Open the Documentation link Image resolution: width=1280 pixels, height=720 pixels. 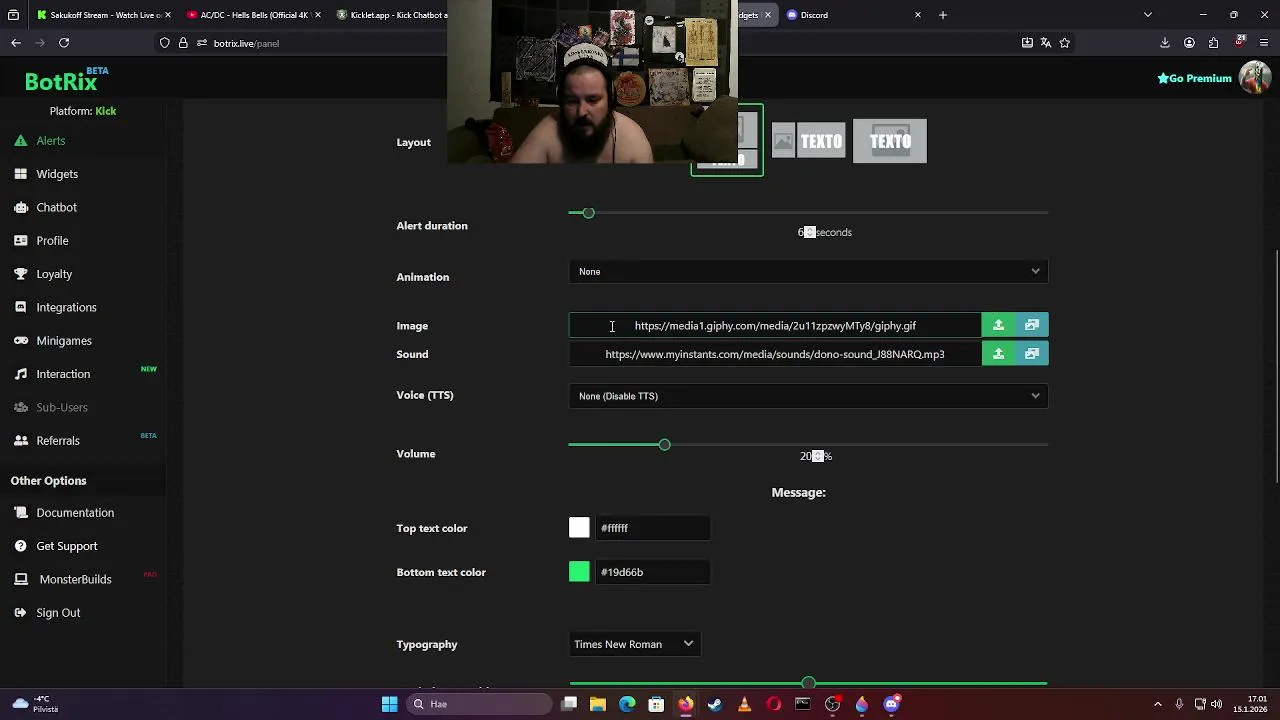(x=75, y=513)
